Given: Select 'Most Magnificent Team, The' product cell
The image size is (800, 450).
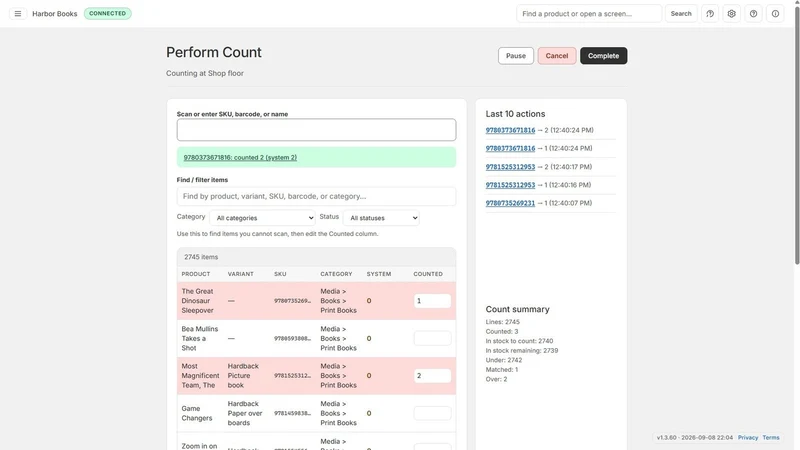Looking at the screenshot, I should (200, 376).
